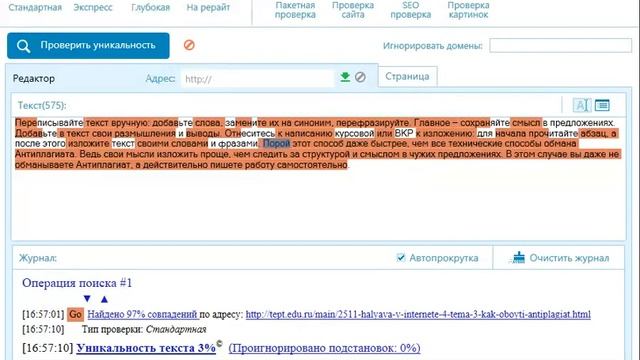The height and width of the screenshot is (360, 640).
Task: Switch to the Экспресс check mode
Action: click(x=93, y=7)
